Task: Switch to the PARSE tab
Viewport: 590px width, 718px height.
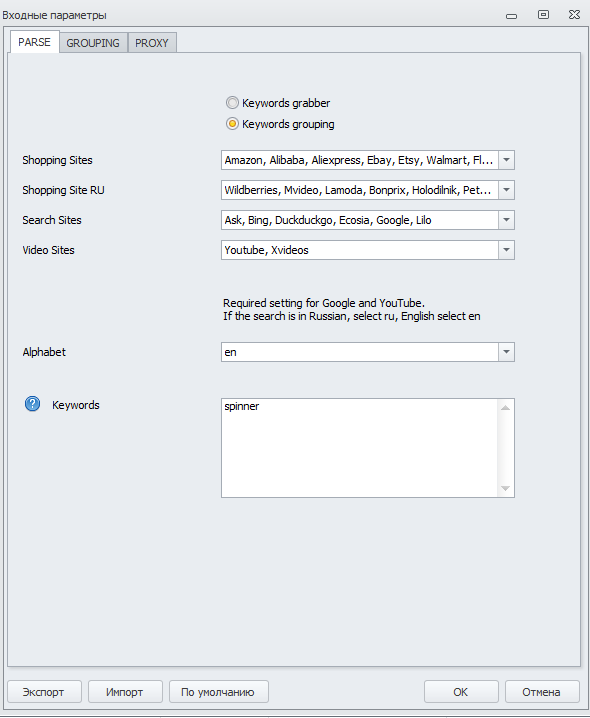Action: coord(34,42)
